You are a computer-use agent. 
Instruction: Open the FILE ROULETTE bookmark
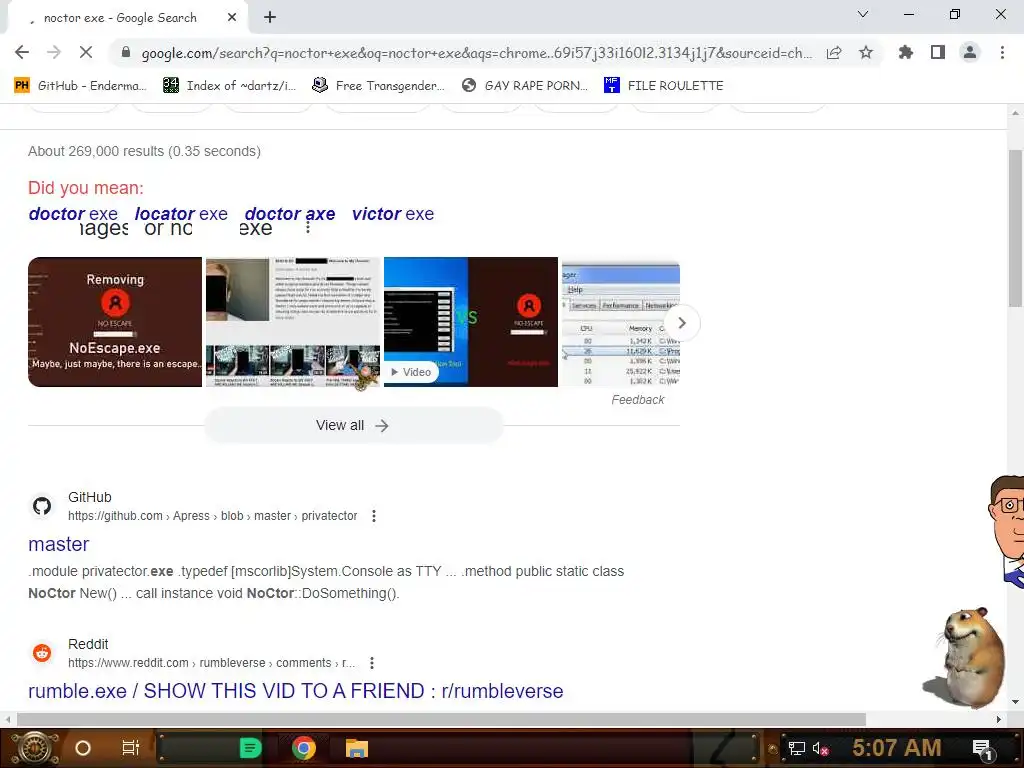664,86
